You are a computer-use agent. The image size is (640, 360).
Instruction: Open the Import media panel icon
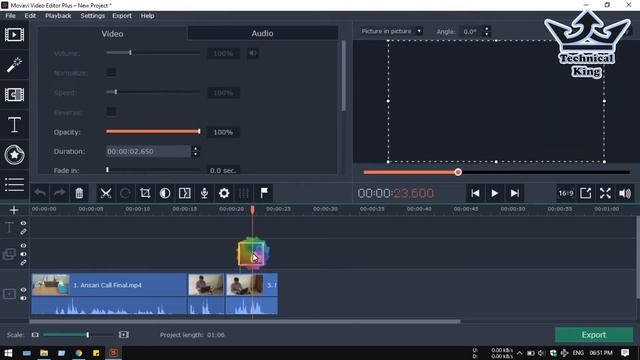14,35
